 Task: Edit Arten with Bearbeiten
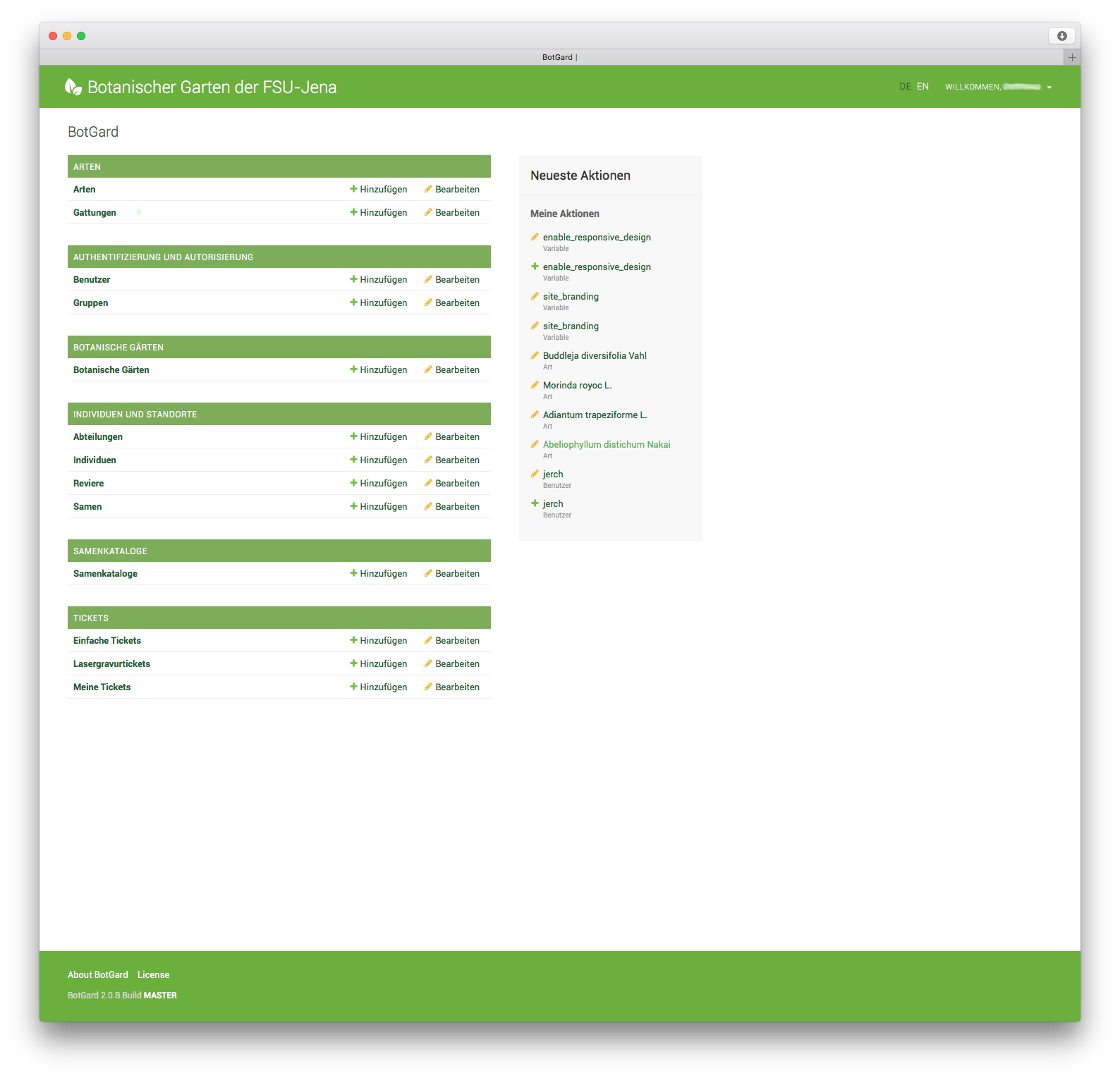click(452, 189)
